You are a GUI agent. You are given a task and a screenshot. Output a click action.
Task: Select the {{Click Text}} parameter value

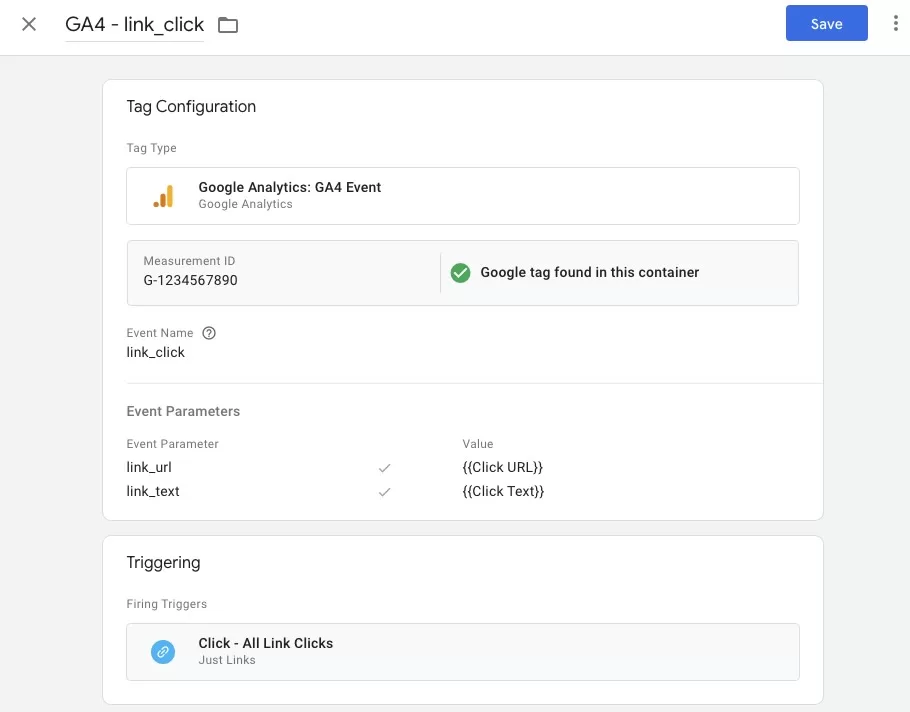(x=503, y=492)
